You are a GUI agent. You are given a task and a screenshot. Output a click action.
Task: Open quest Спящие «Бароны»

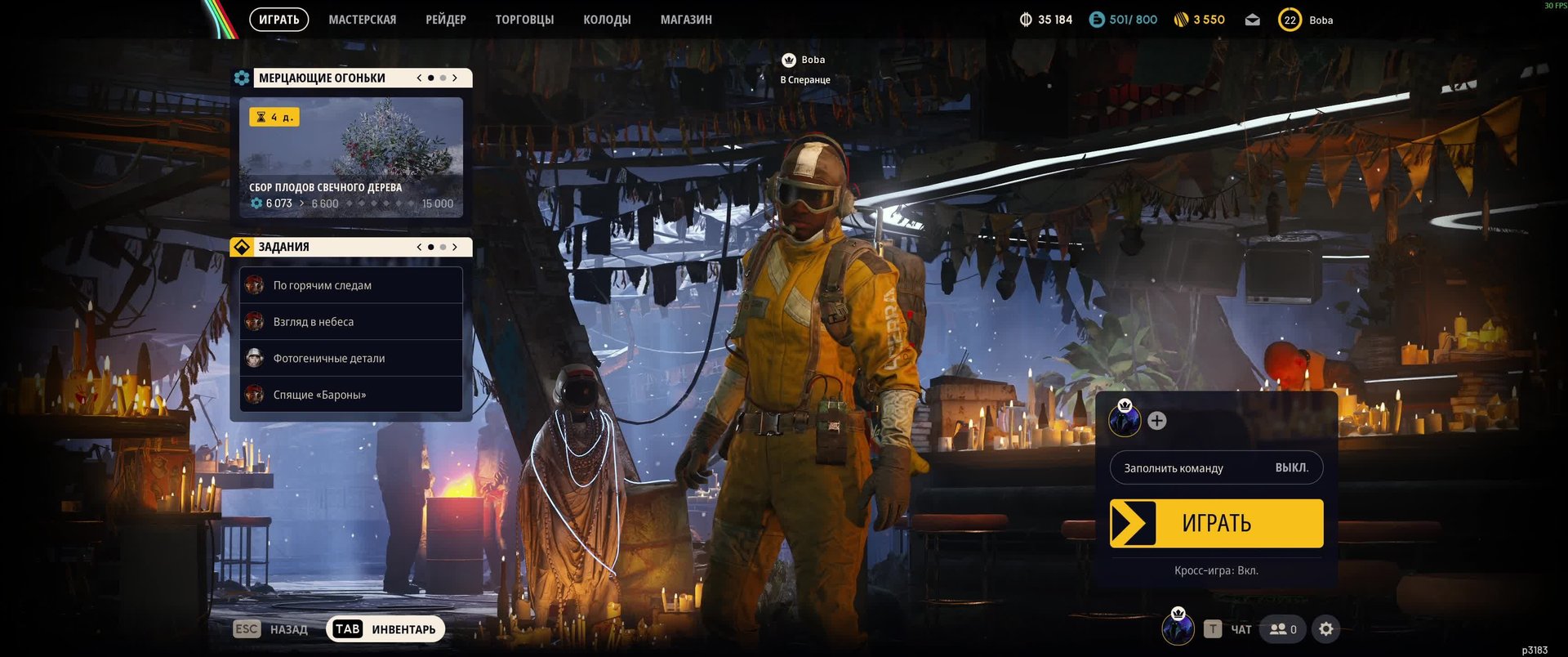tap(351, 395)
